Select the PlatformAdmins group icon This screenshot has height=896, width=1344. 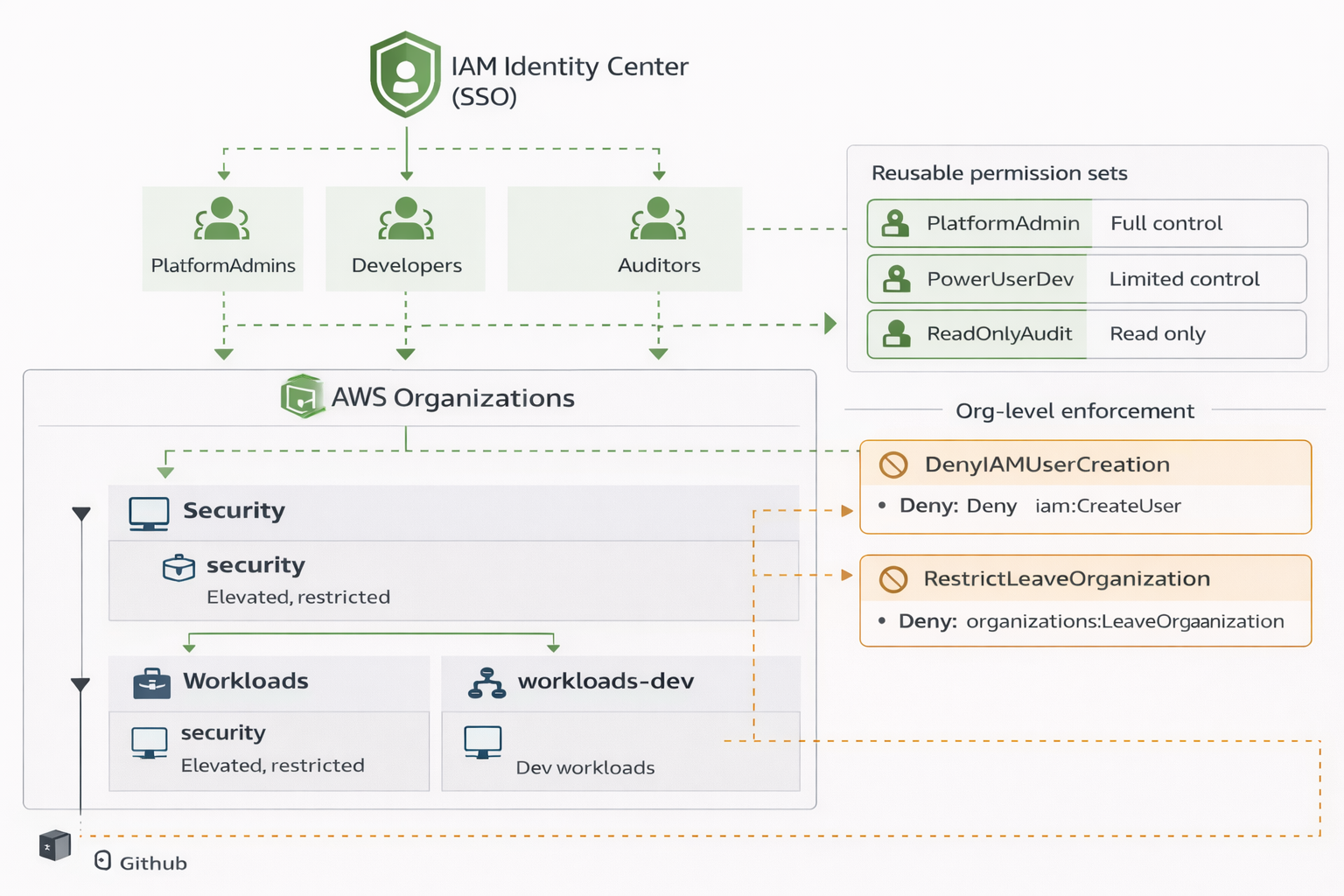[x=223, y=220]
